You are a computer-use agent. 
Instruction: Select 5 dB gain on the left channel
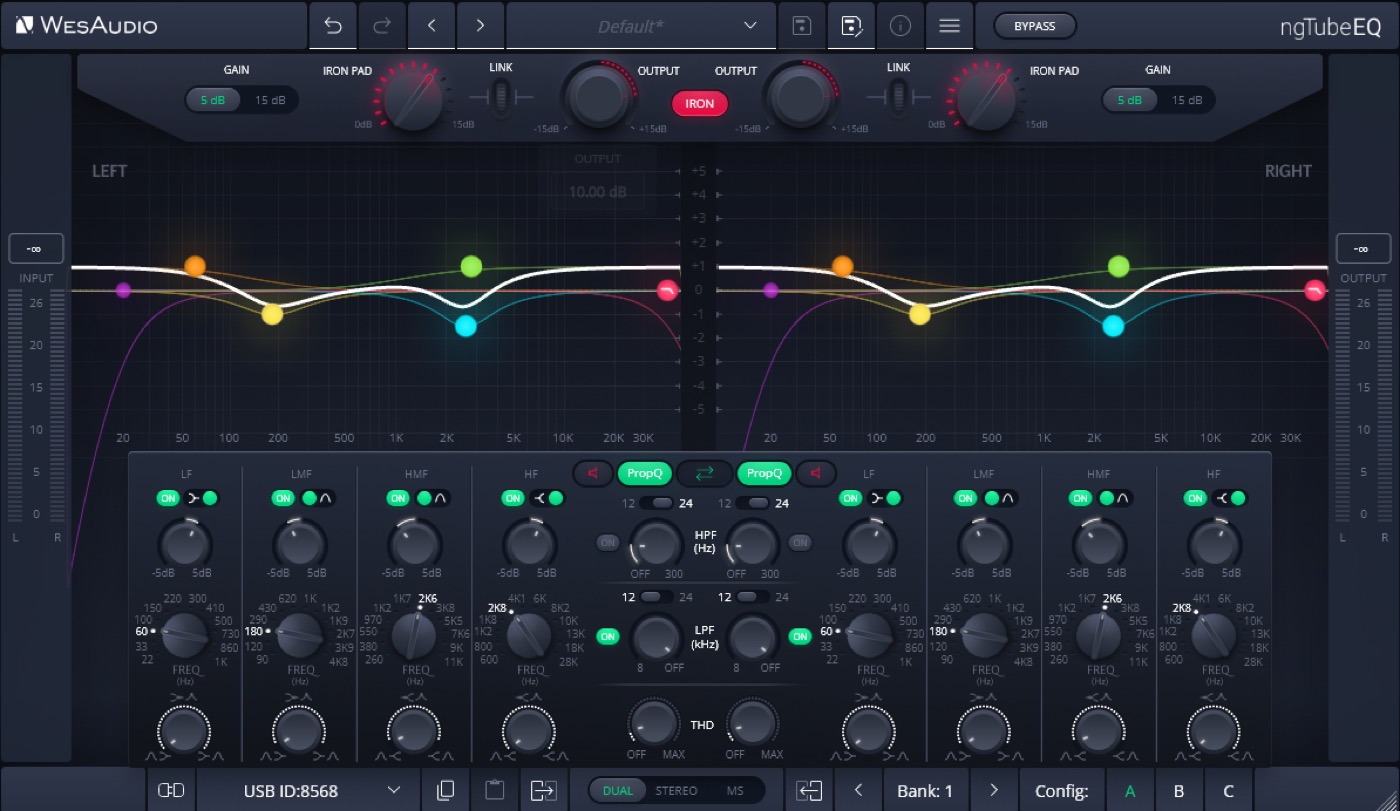pos(213,100)
